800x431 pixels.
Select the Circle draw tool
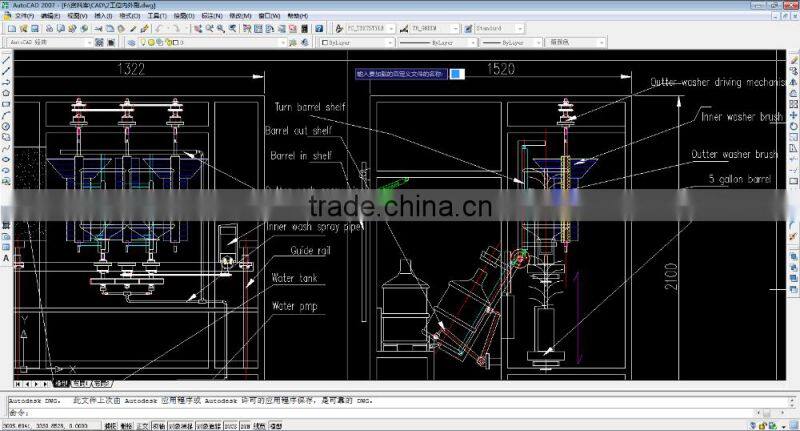pos(6,126)
